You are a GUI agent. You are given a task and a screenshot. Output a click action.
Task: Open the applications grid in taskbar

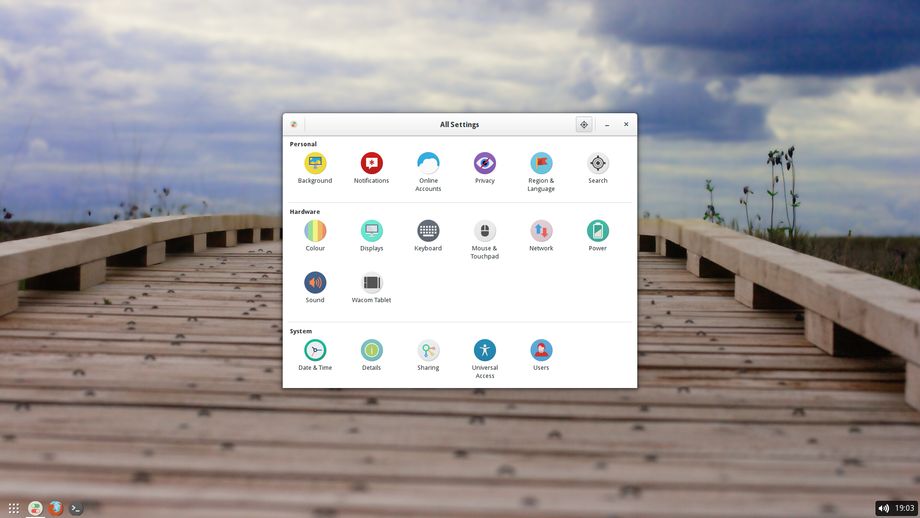pyautogui.click(x=14, y=508)
